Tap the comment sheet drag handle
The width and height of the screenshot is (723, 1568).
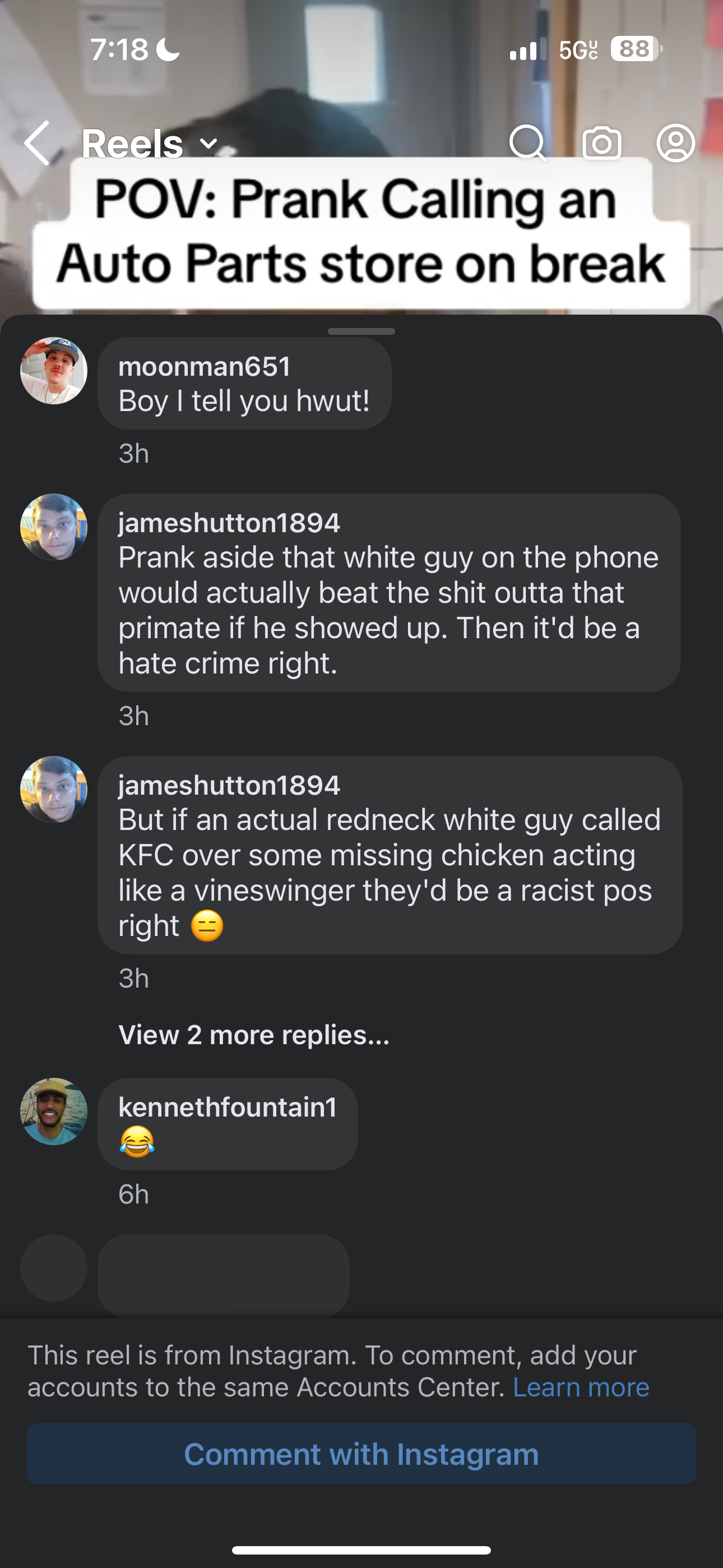[x=361, y=332]
